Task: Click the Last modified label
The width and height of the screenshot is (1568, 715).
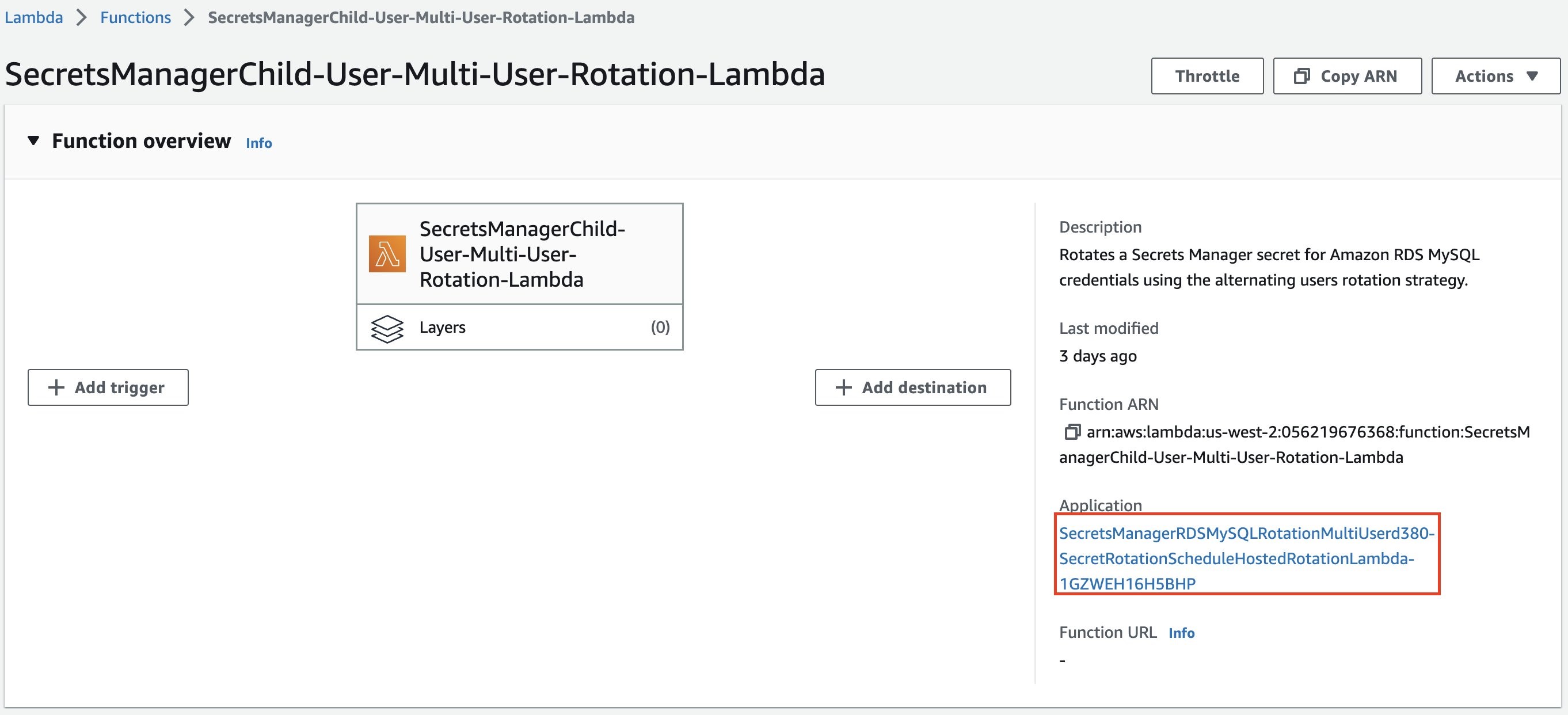Action: [x=1109, y=329]
